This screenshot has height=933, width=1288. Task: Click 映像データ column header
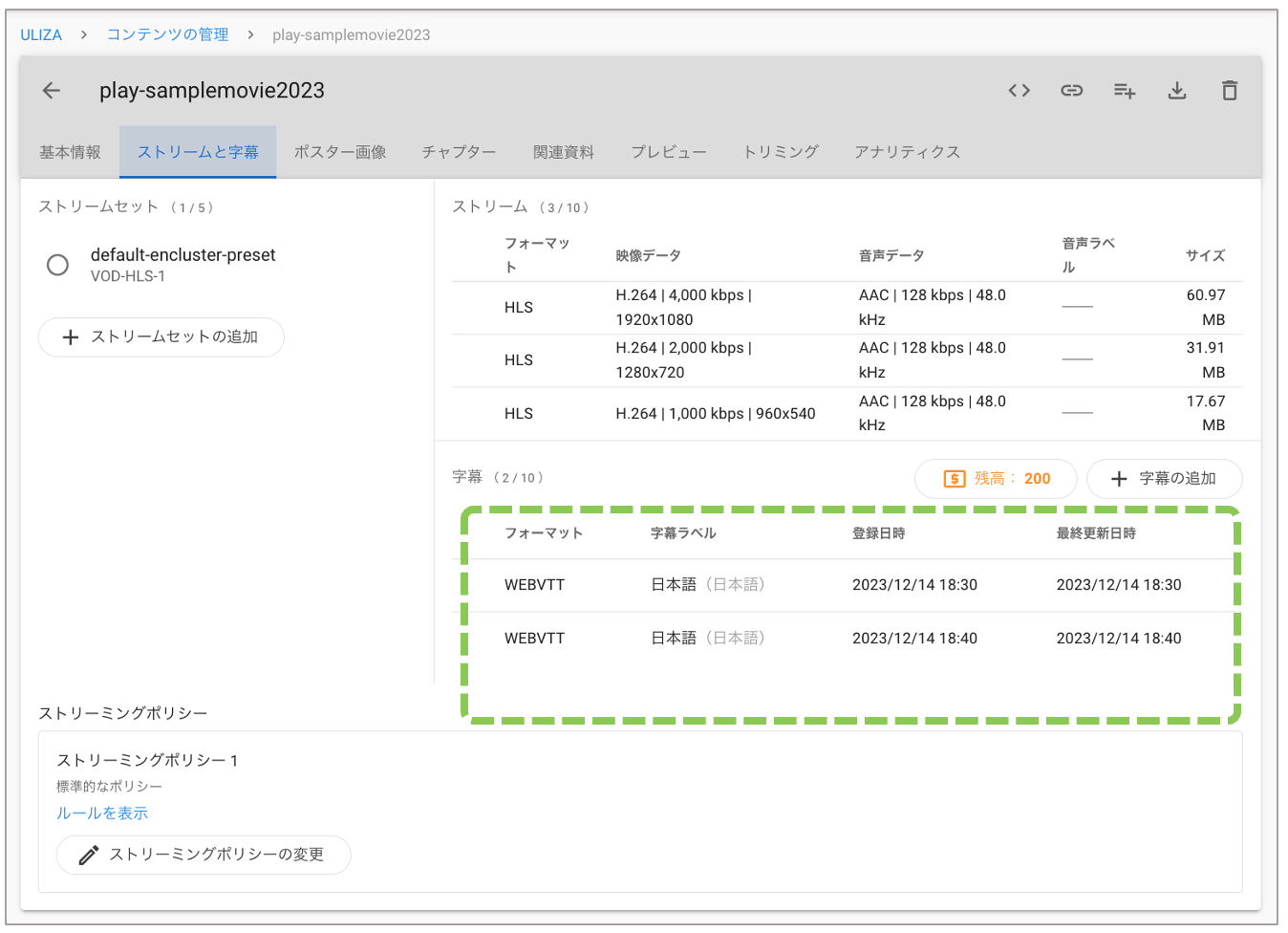coord(649,256)
